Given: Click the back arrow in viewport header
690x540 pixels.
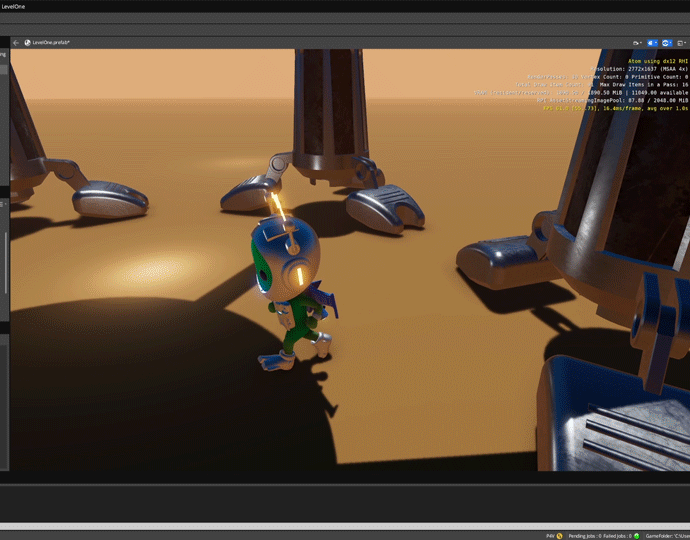Looking at the screenshot, I should pyautogui.click(x=16, y=43).
